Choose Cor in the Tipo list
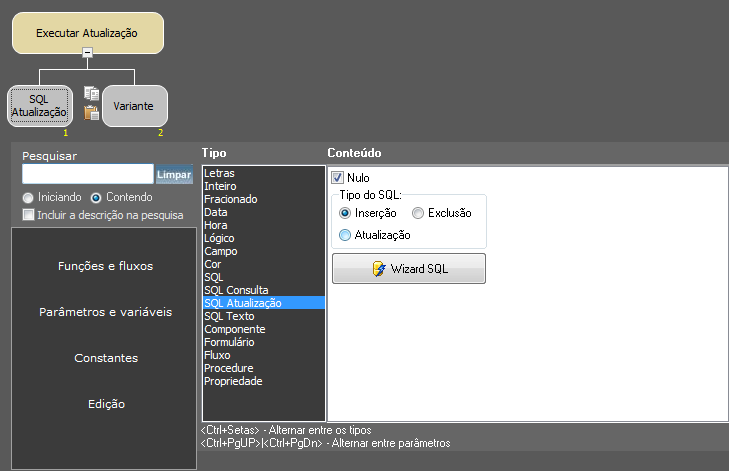 point(212,264)
